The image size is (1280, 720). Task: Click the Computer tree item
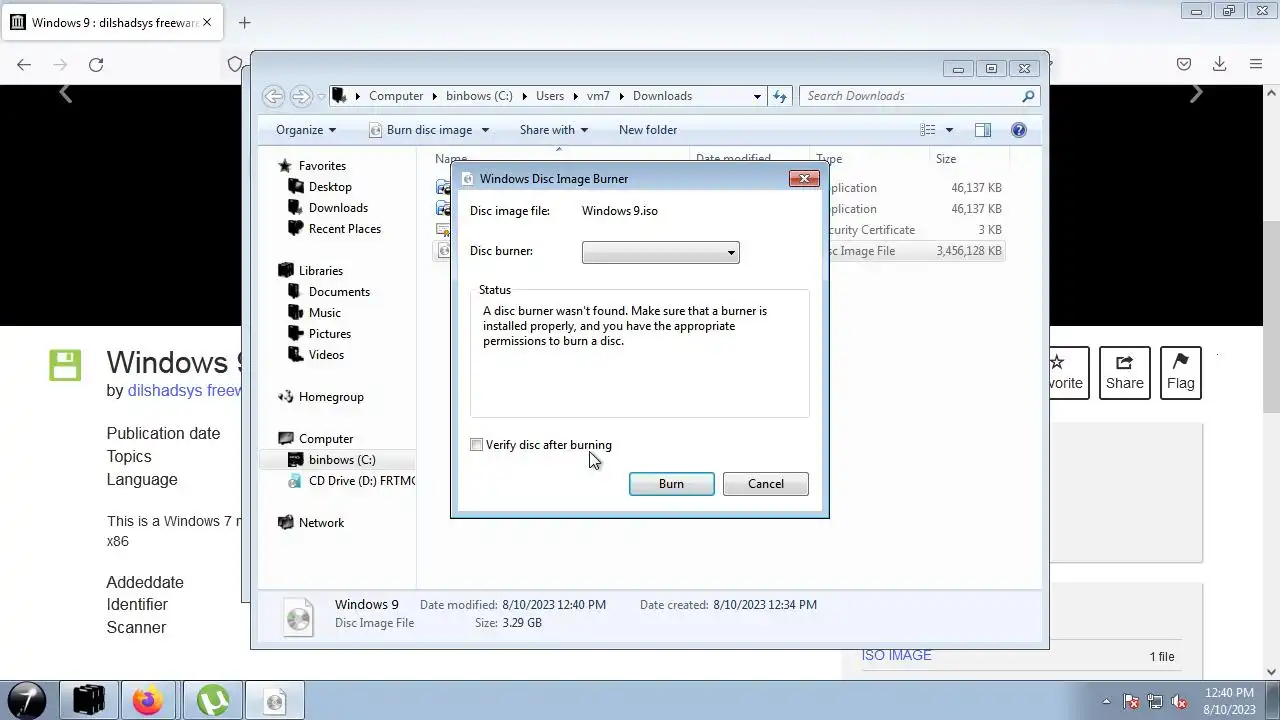[326, 439]
